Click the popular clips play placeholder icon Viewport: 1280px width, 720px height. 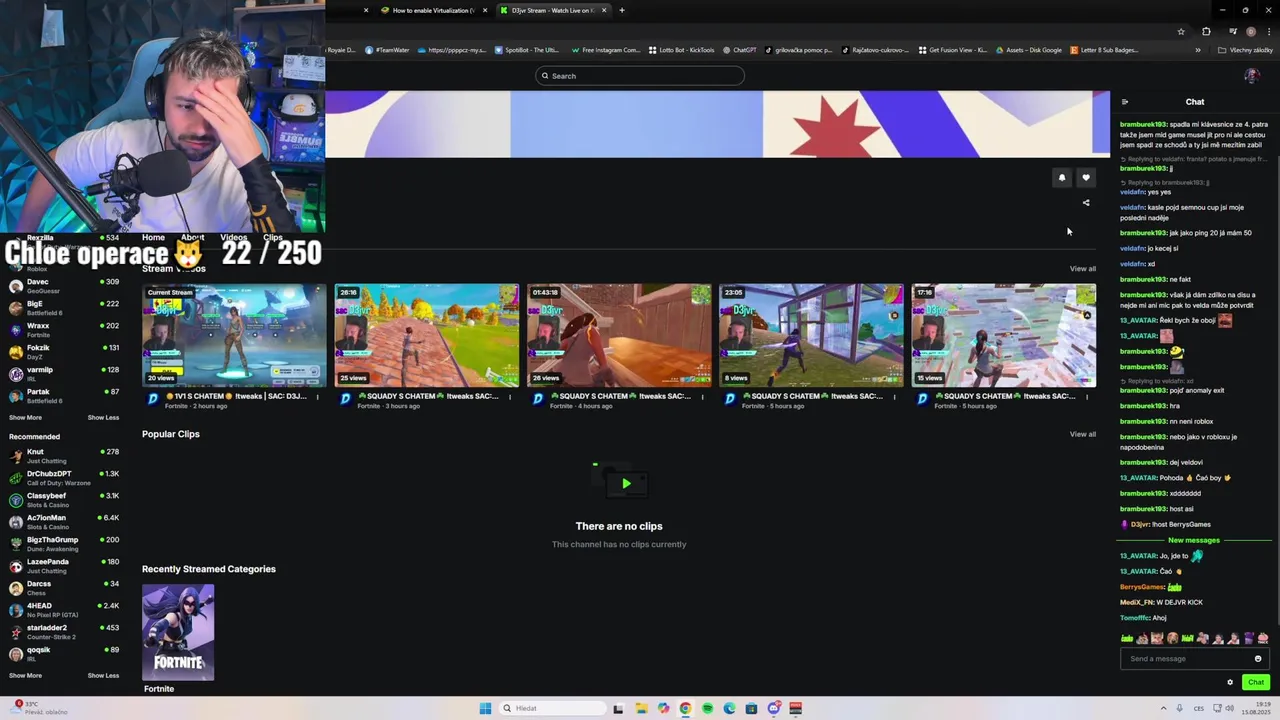[625, 483]
